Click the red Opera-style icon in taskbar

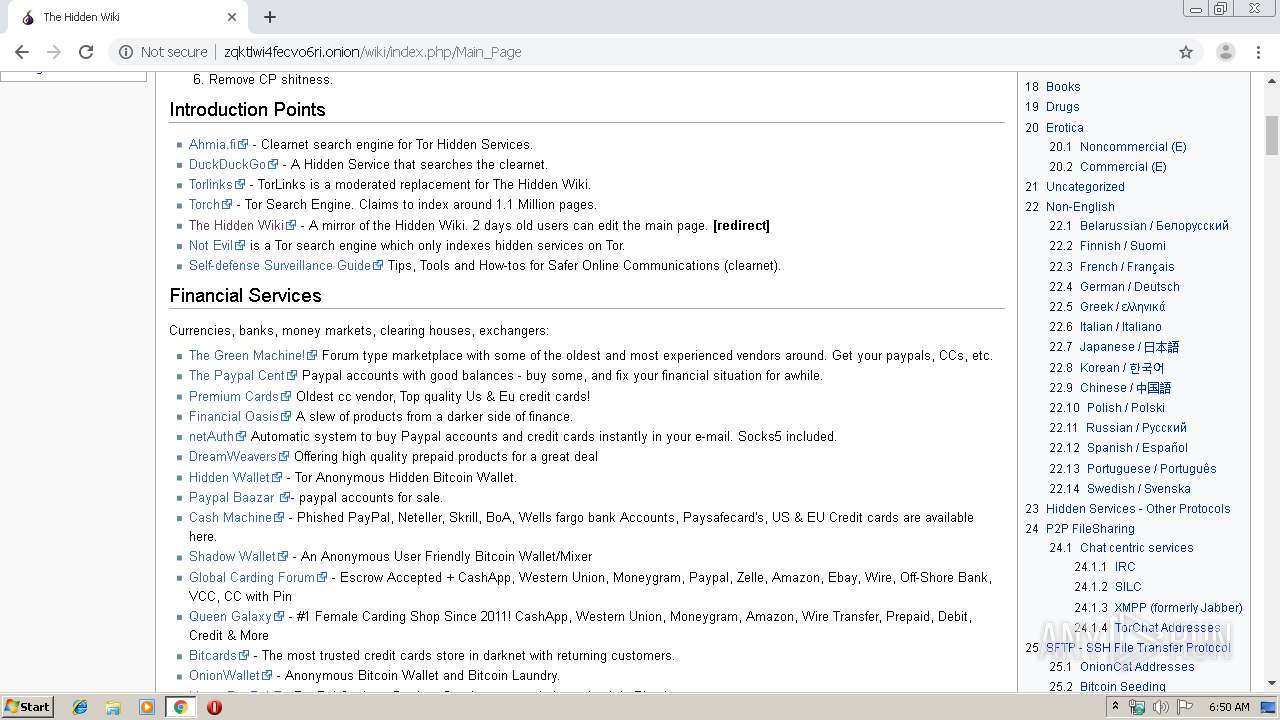point(214,707)
